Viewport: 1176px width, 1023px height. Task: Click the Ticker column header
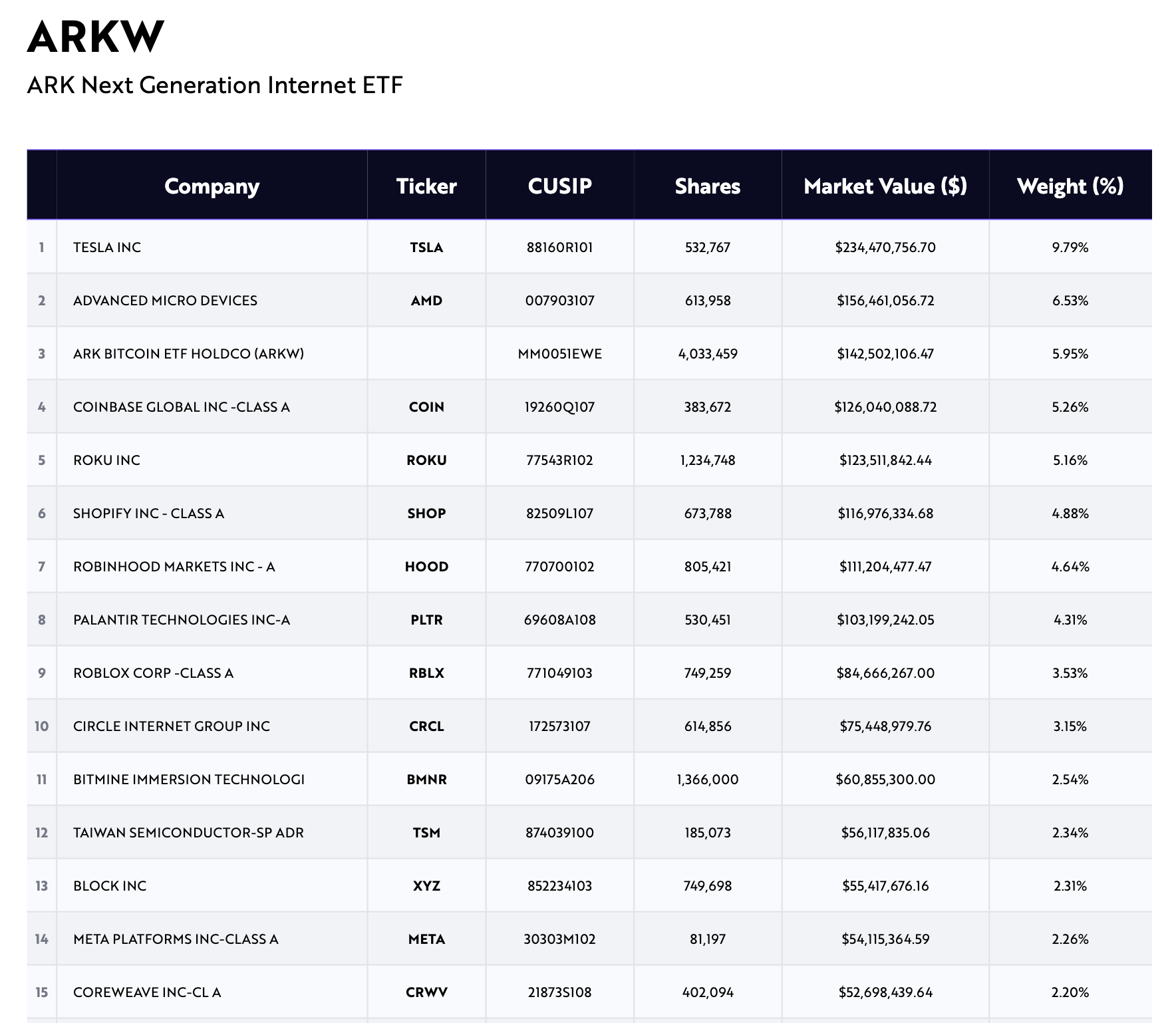pos(426,186)
